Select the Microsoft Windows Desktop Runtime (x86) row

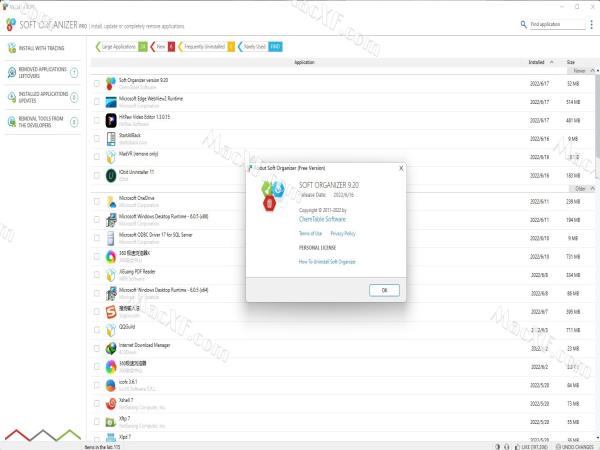343,220
